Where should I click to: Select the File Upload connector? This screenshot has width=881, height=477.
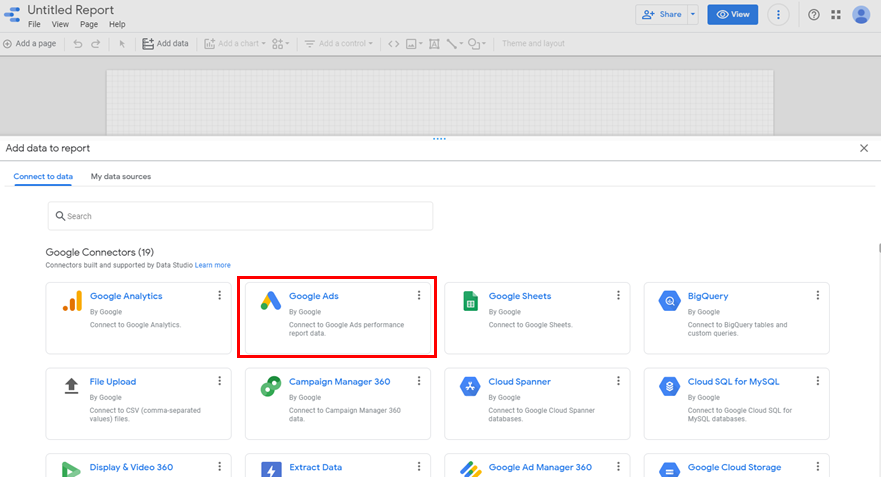click(x=138, y=403)
